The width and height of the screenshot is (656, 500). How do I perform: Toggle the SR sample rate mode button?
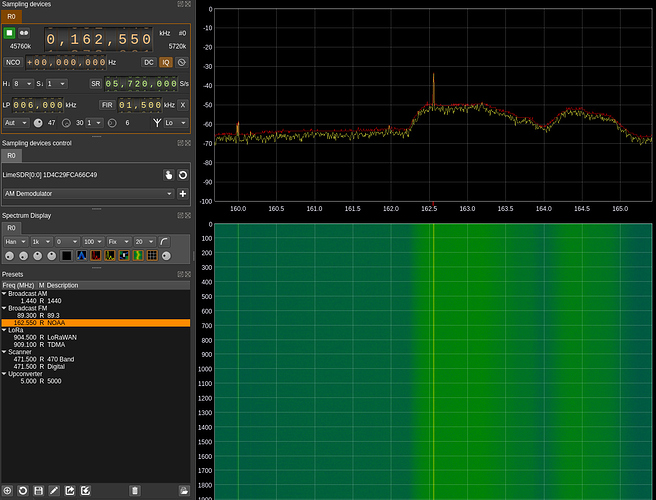(x=96, y=84)
